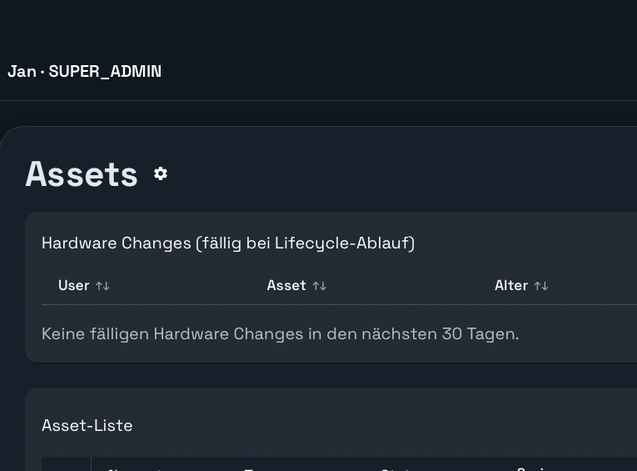Click the sort arrows beside Asset
Viewport: 637px width, 471px height.
click(x=319, y=286)
